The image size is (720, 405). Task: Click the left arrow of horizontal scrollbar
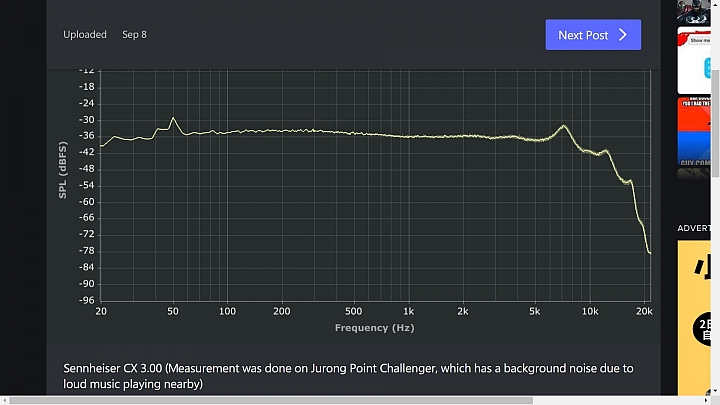(4, 400)
